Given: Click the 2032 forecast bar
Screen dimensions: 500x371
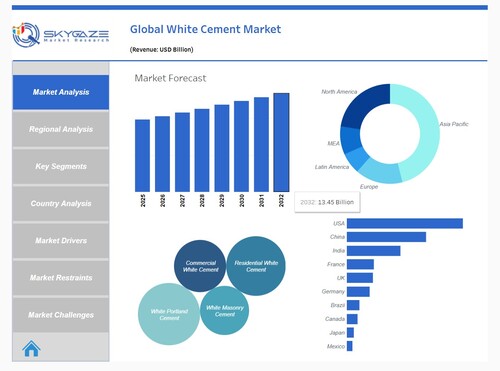Looking at the screenshot, I should pos(281,142).
